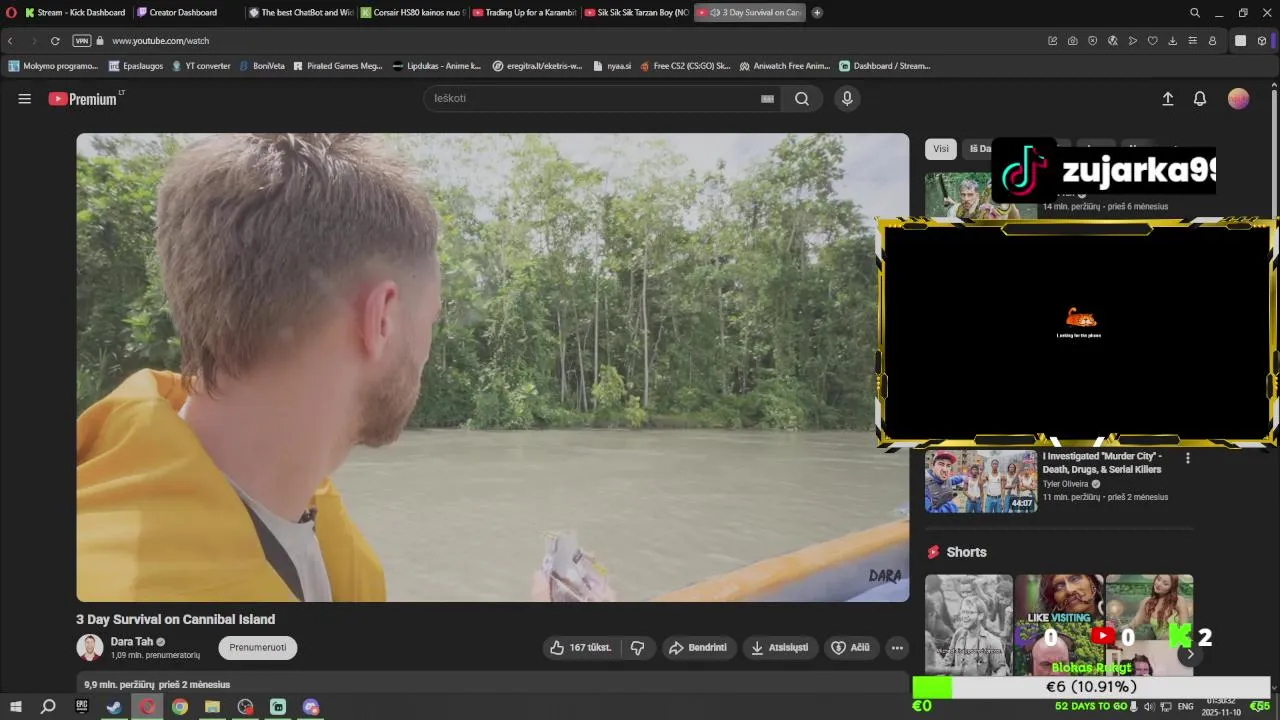
Task: Open the tab search magnifier icon
Action: click(1195, 13)
